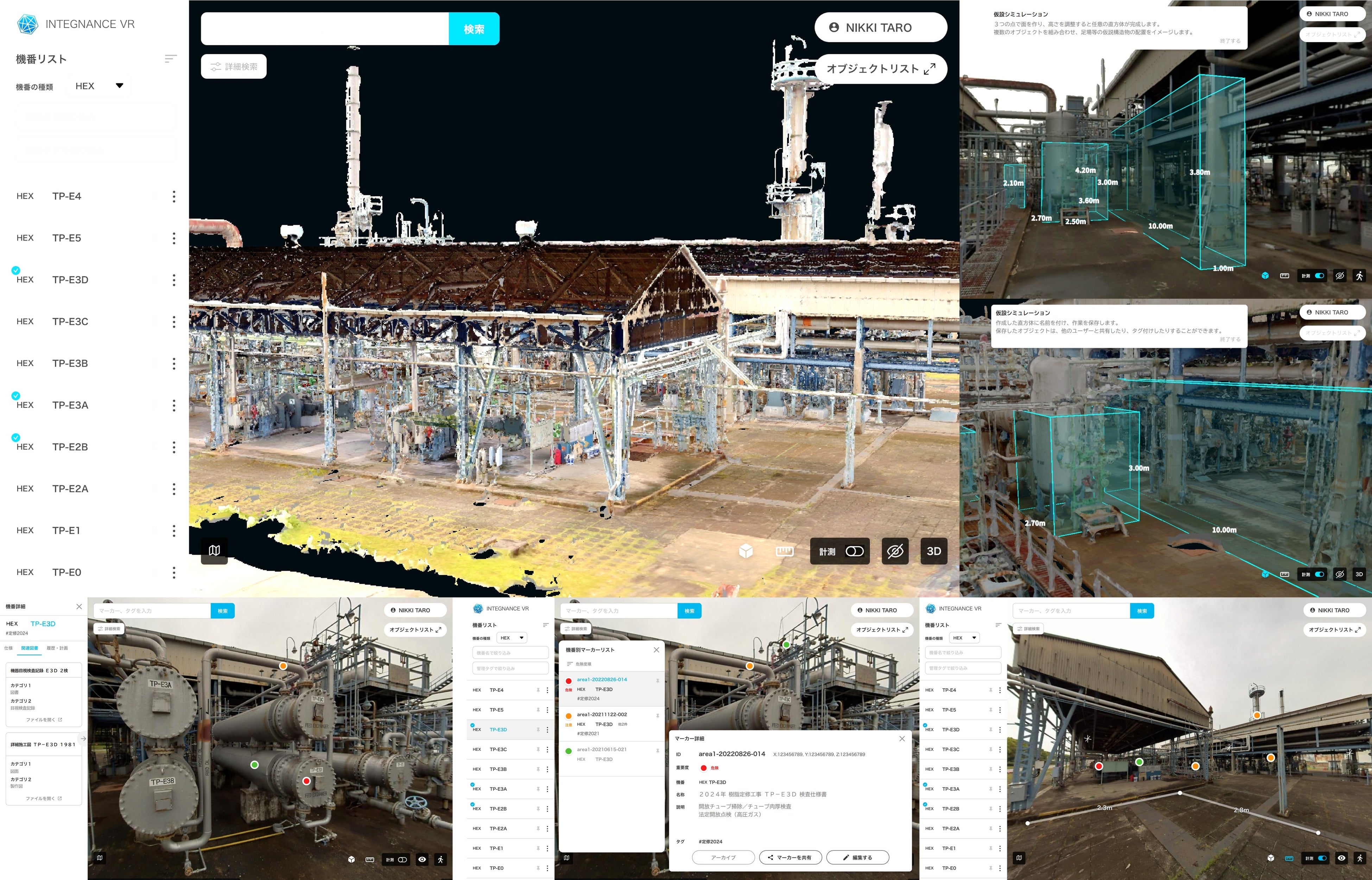The width and height of the screenshot is (1372, 880).
Task: Click the map icon in main viewer
Action: pos(214,550)
